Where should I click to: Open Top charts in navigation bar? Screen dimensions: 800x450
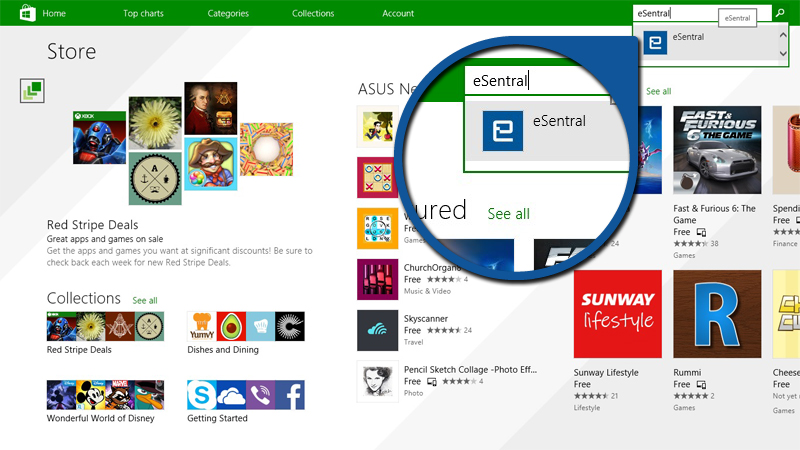143,13
